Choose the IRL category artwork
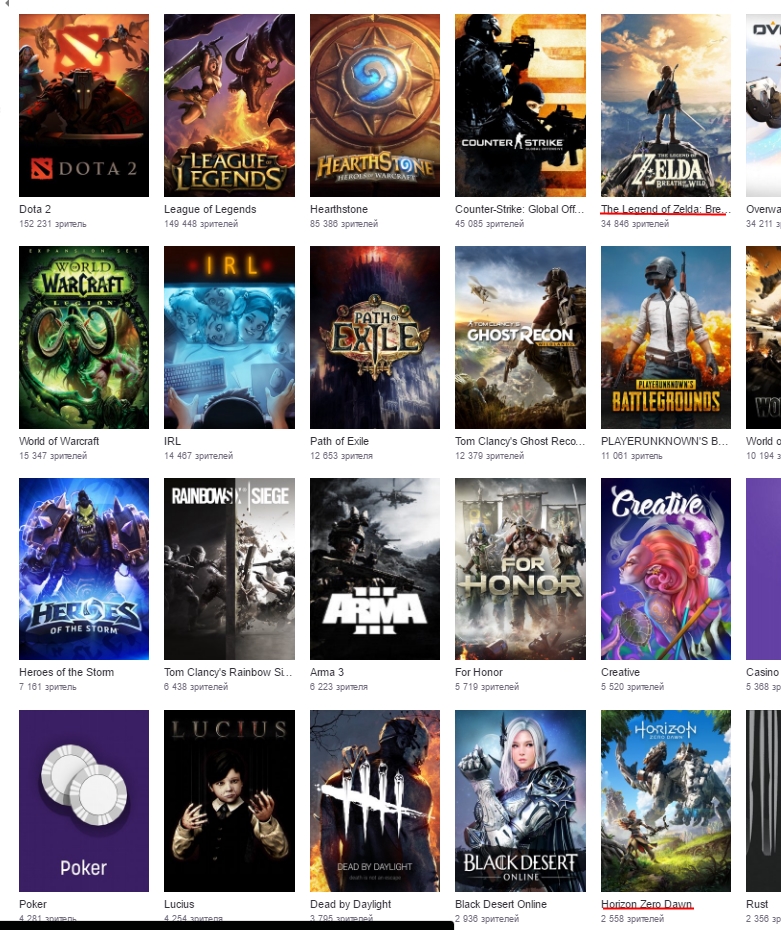 pos(229,337)
